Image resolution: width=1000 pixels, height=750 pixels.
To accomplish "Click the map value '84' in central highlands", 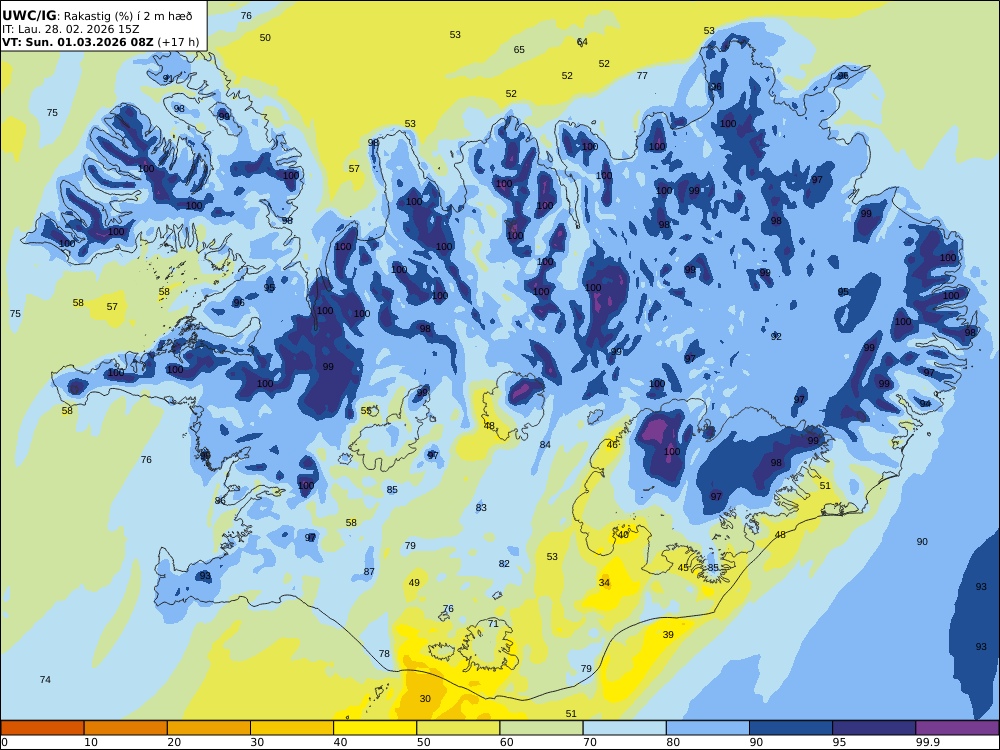I will coord(545,445).
